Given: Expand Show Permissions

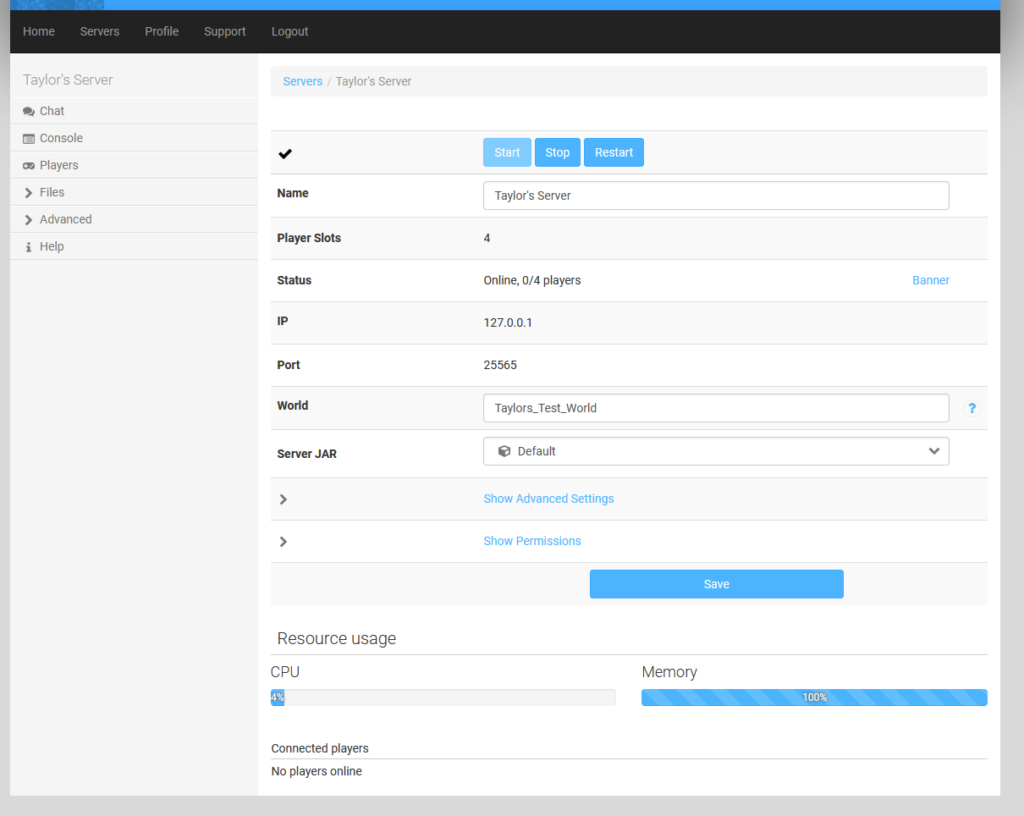Looking at the screenshot, I should click(532, 540).
